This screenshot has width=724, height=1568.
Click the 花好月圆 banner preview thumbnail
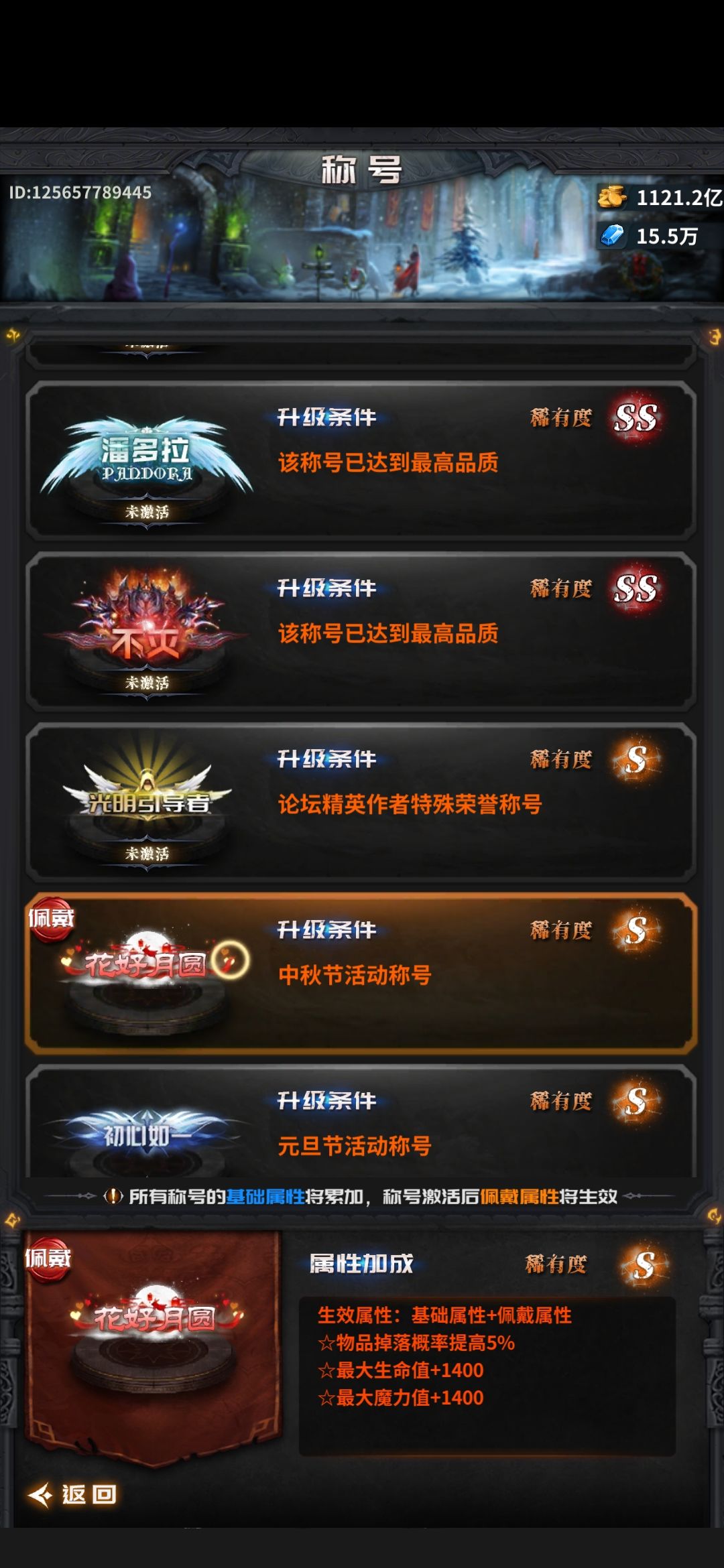[x=153, y=1347]
